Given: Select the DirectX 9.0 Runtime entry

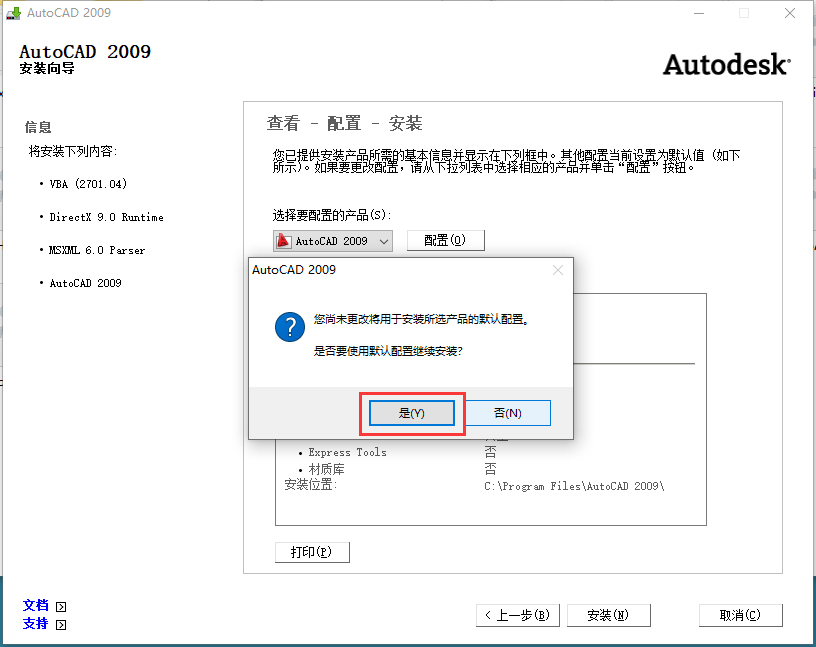Looking at the screenshot, I should point(106,217).
